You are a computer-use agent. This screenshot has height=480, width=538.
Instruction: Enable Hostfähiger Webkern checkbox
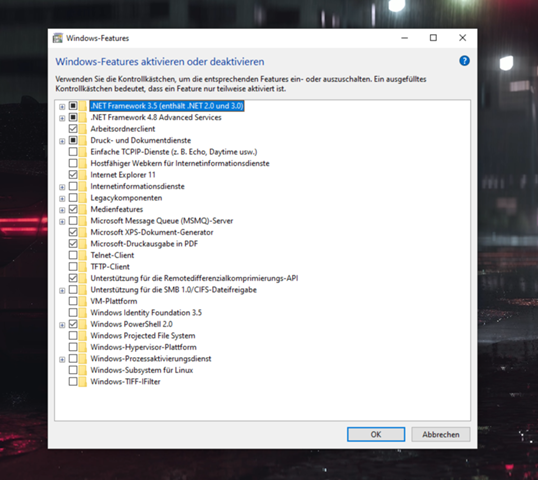click(x=73, y=163)
